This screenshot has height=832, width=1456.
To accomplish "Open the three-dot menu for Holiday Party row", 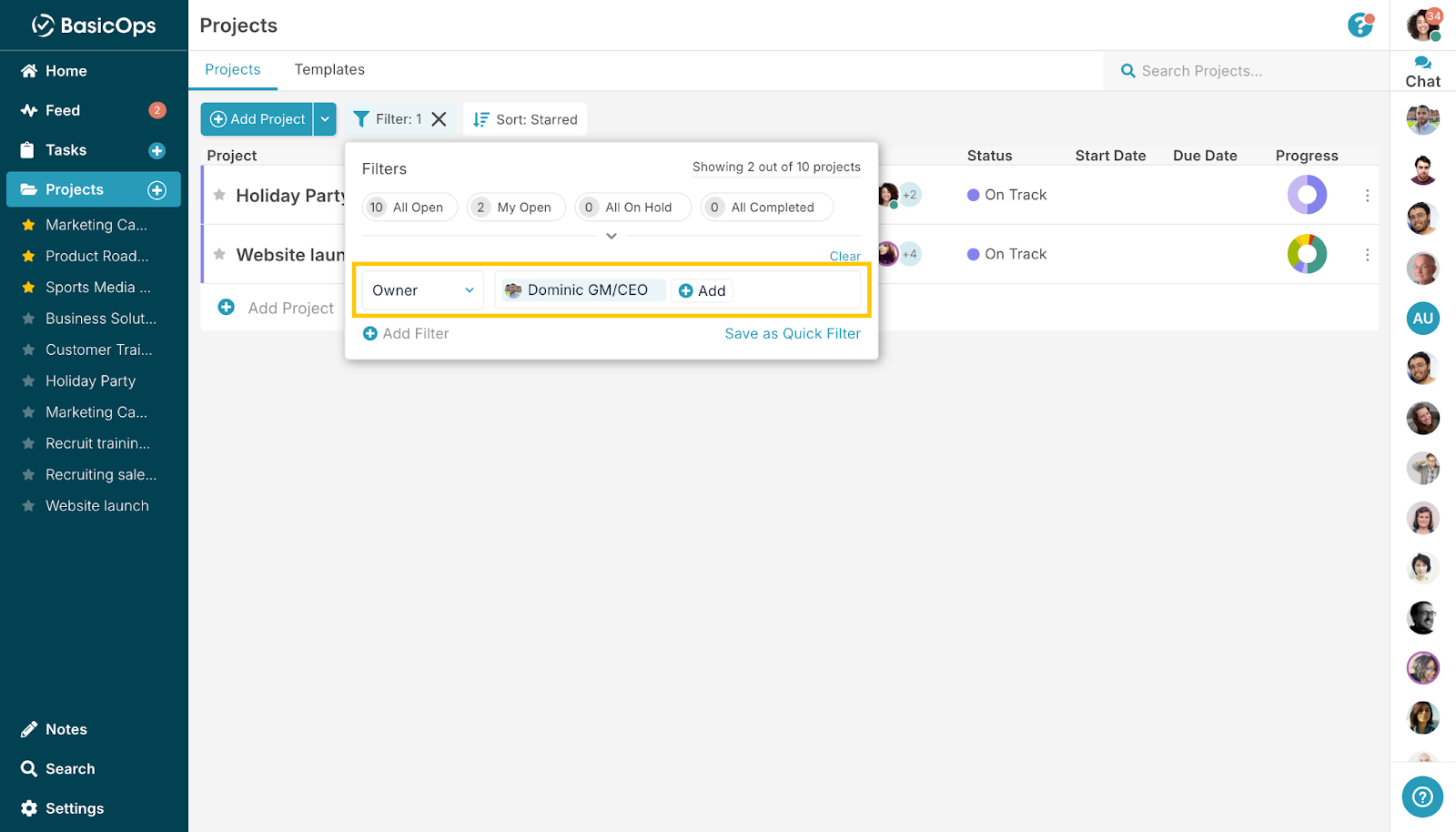I will (1367, 196).
